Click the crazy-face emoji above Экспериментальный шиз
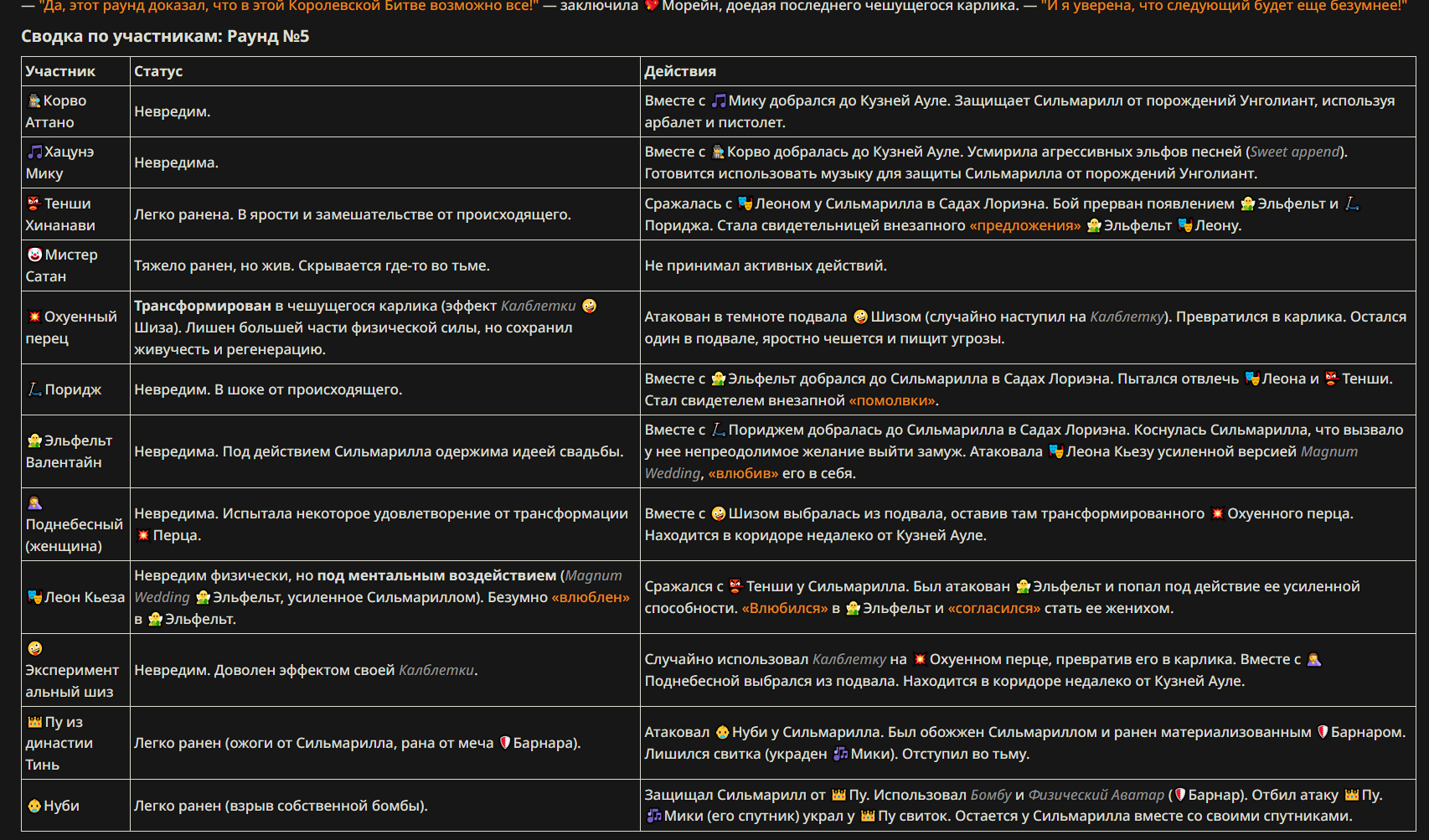 [x=34, y=648]
